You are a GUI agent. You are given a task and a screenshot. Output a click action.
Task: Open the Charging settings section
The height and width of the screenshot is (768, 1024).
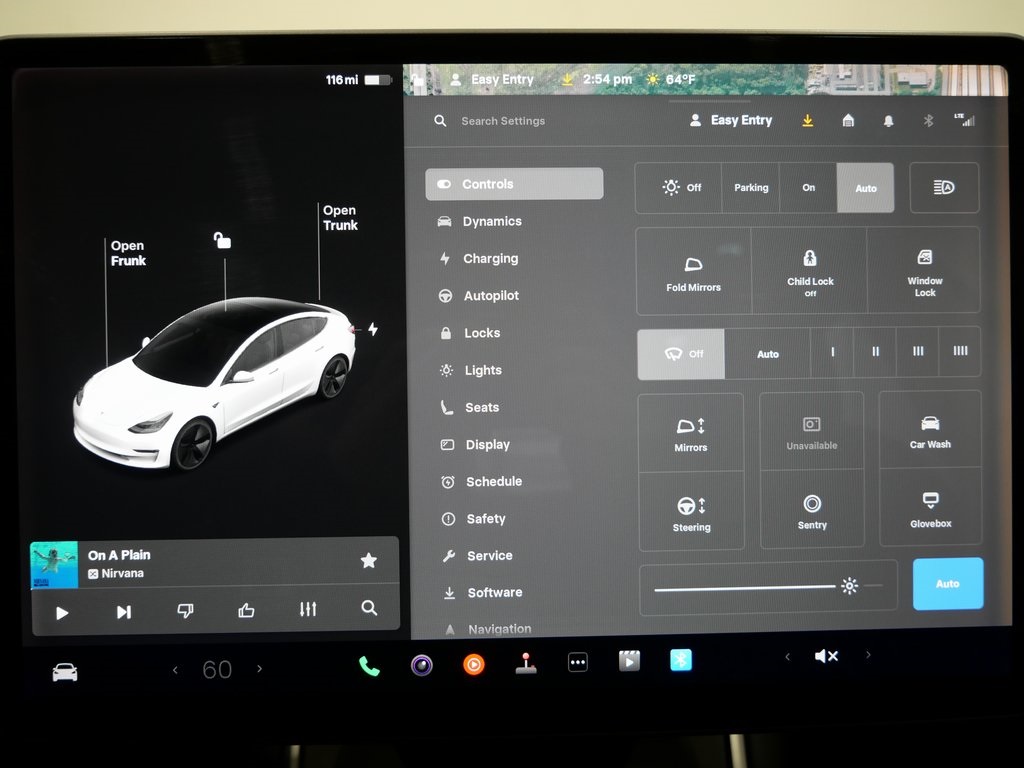(489, 258)
